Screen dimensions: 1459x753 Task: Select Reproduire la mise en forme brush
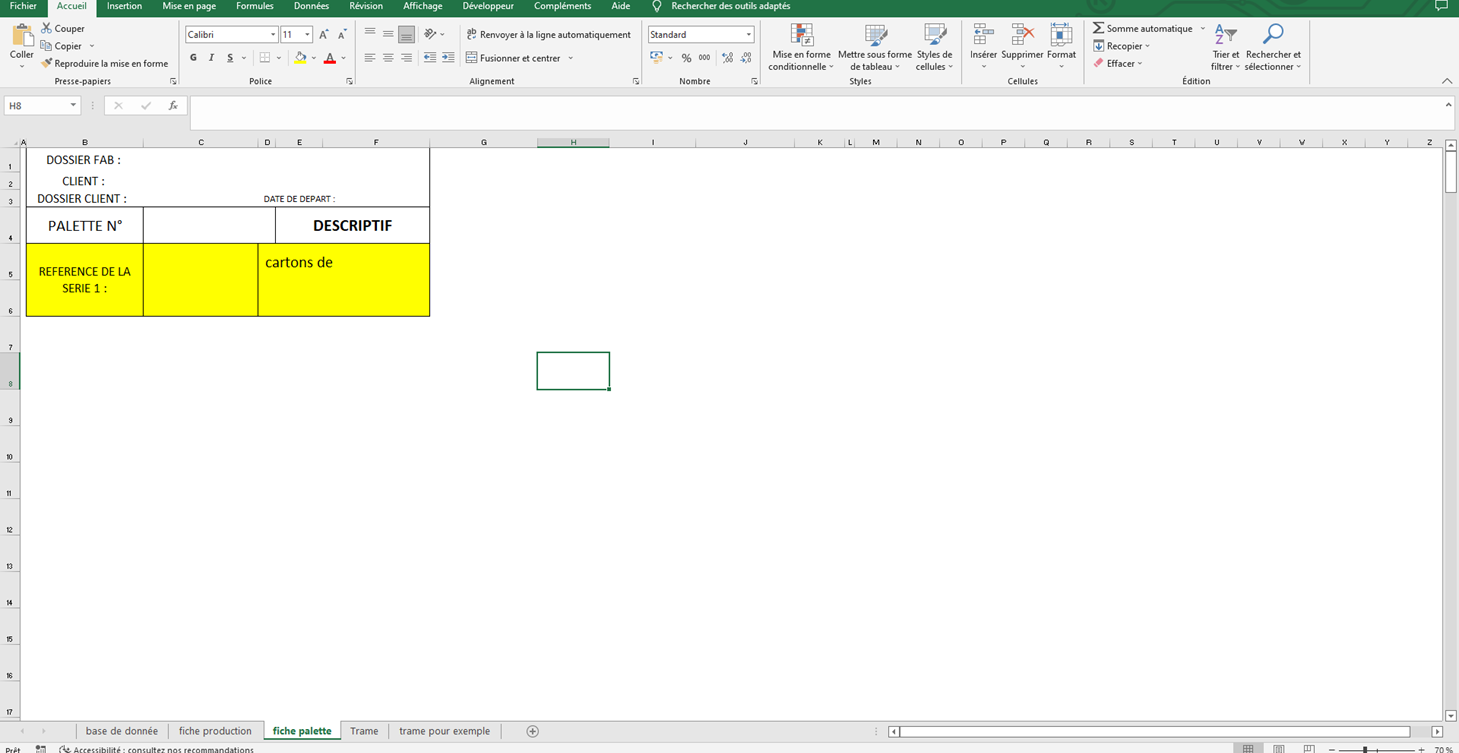pos(47,63)
